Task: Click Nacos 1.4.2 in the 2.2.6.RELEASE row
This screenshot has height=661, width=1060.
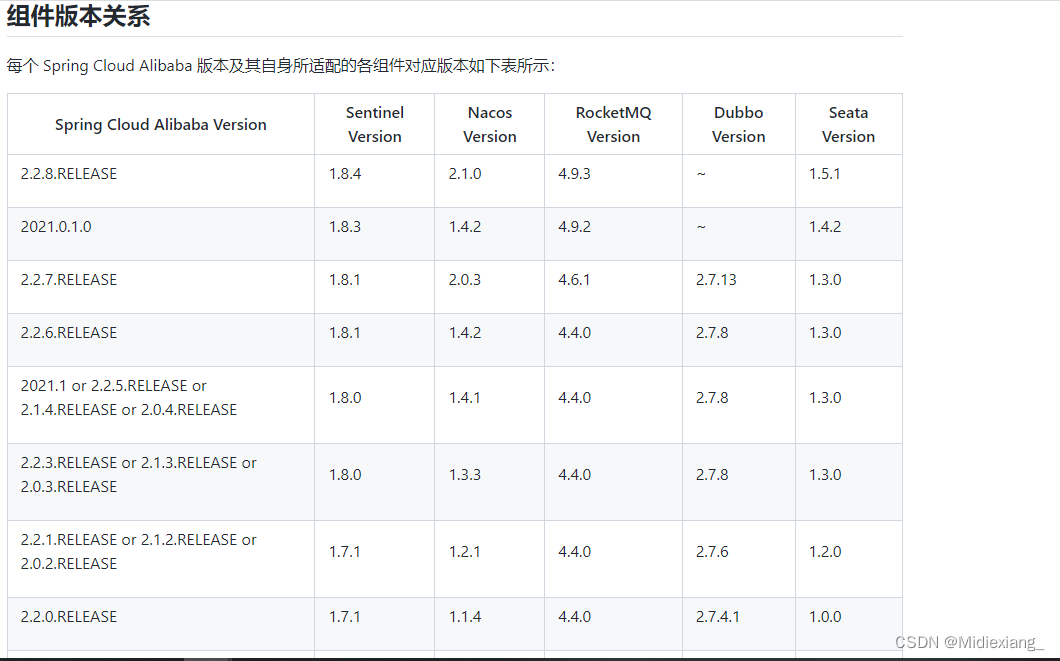Action: [x=465, y=333]
